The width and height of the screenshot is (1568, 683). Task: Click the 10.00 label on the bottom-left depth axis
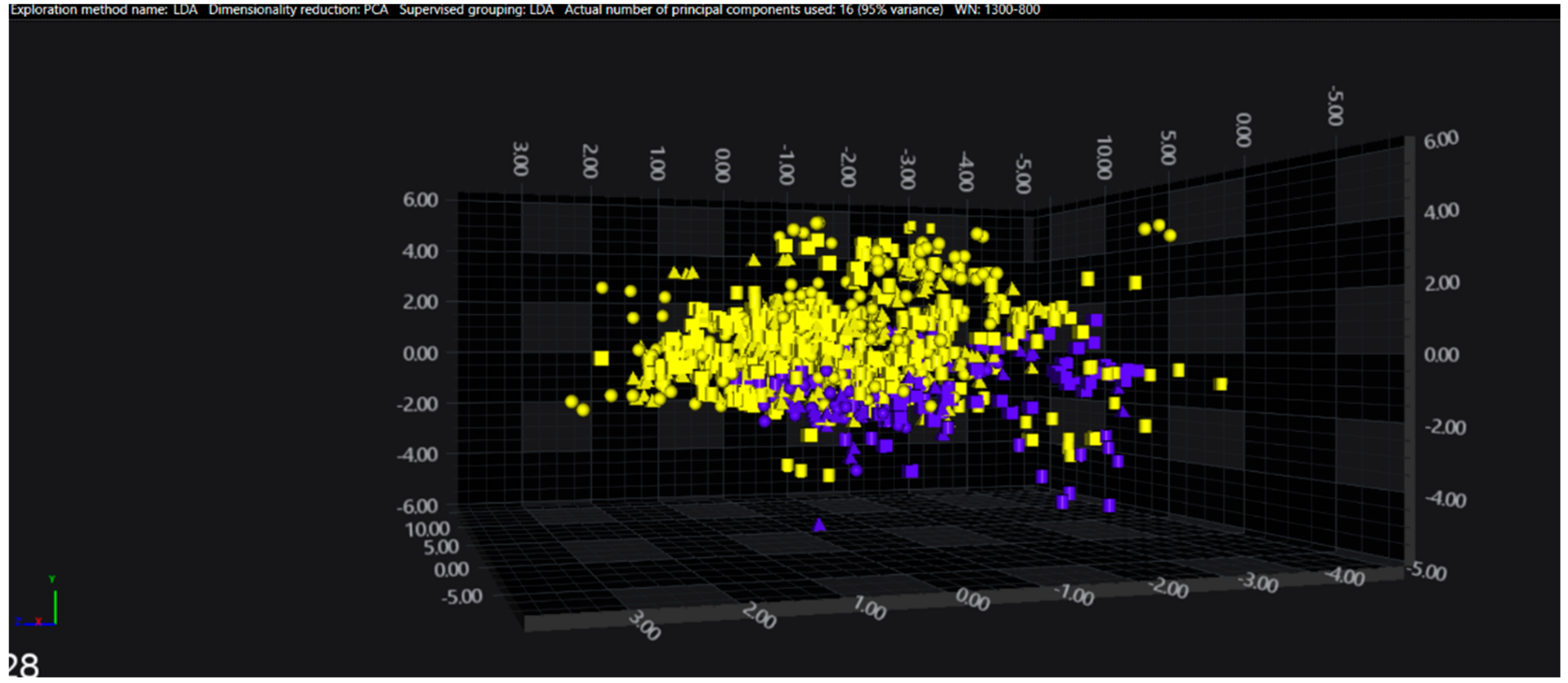click(427, 529)
